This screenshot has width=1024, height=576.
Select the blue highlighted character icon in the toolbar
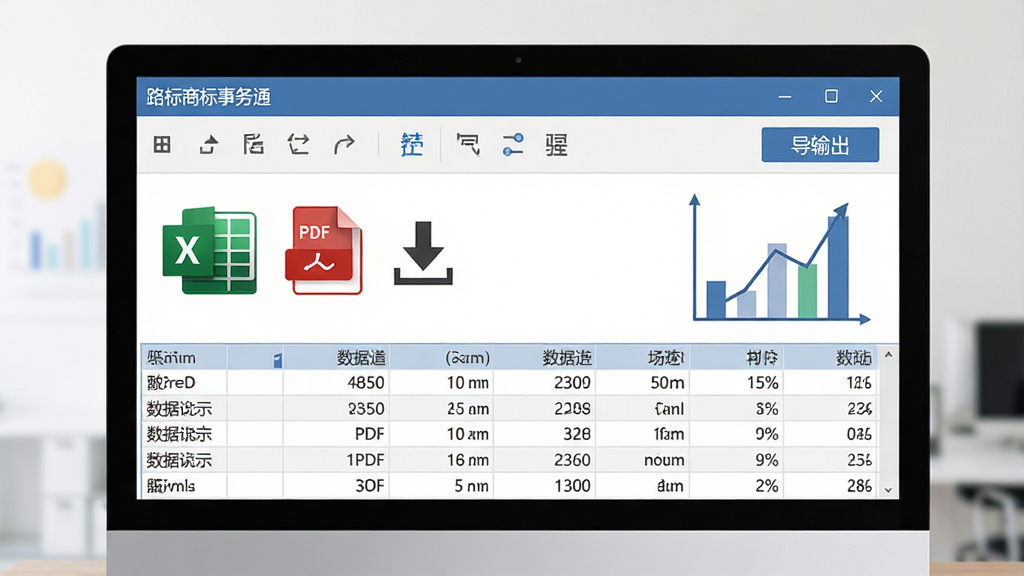click(412, 144)
